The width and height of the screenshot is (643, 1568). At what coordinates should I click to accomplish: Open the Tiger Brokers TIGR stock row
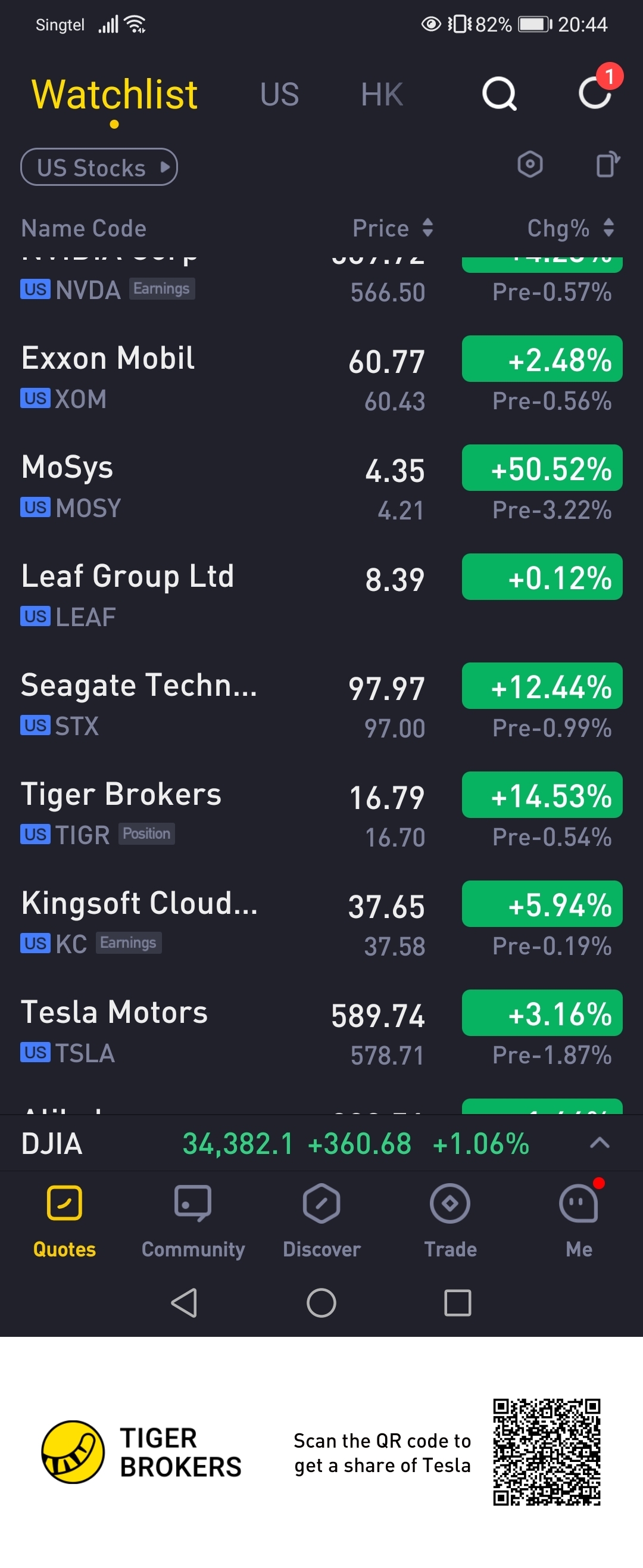point(321,814)
